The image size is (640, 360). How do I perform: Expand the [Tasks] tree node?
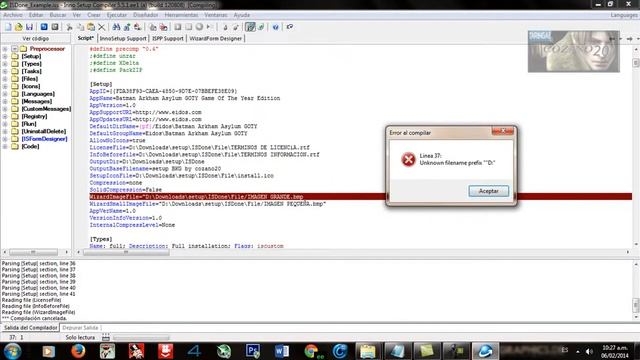point(5,71)
